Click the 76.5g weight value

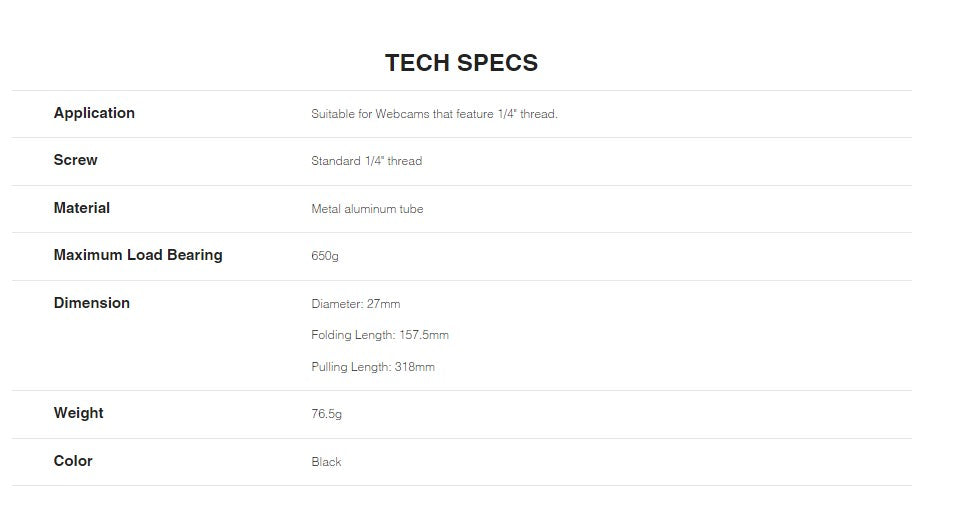326,414
